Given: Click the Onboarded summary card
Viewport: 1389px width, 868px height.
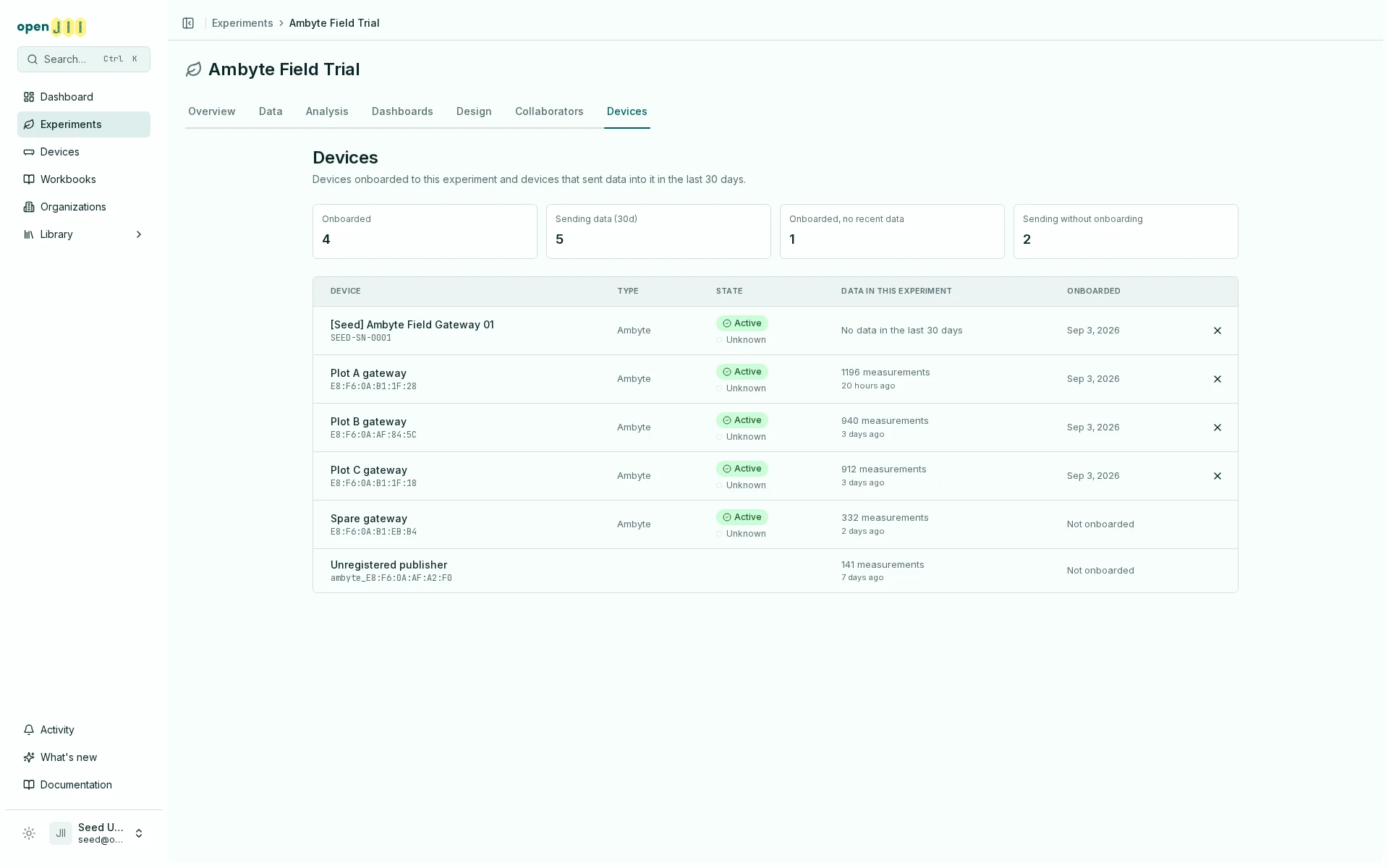Looking at the screenshot, I should pyautogui.click(x=425, y=231).
